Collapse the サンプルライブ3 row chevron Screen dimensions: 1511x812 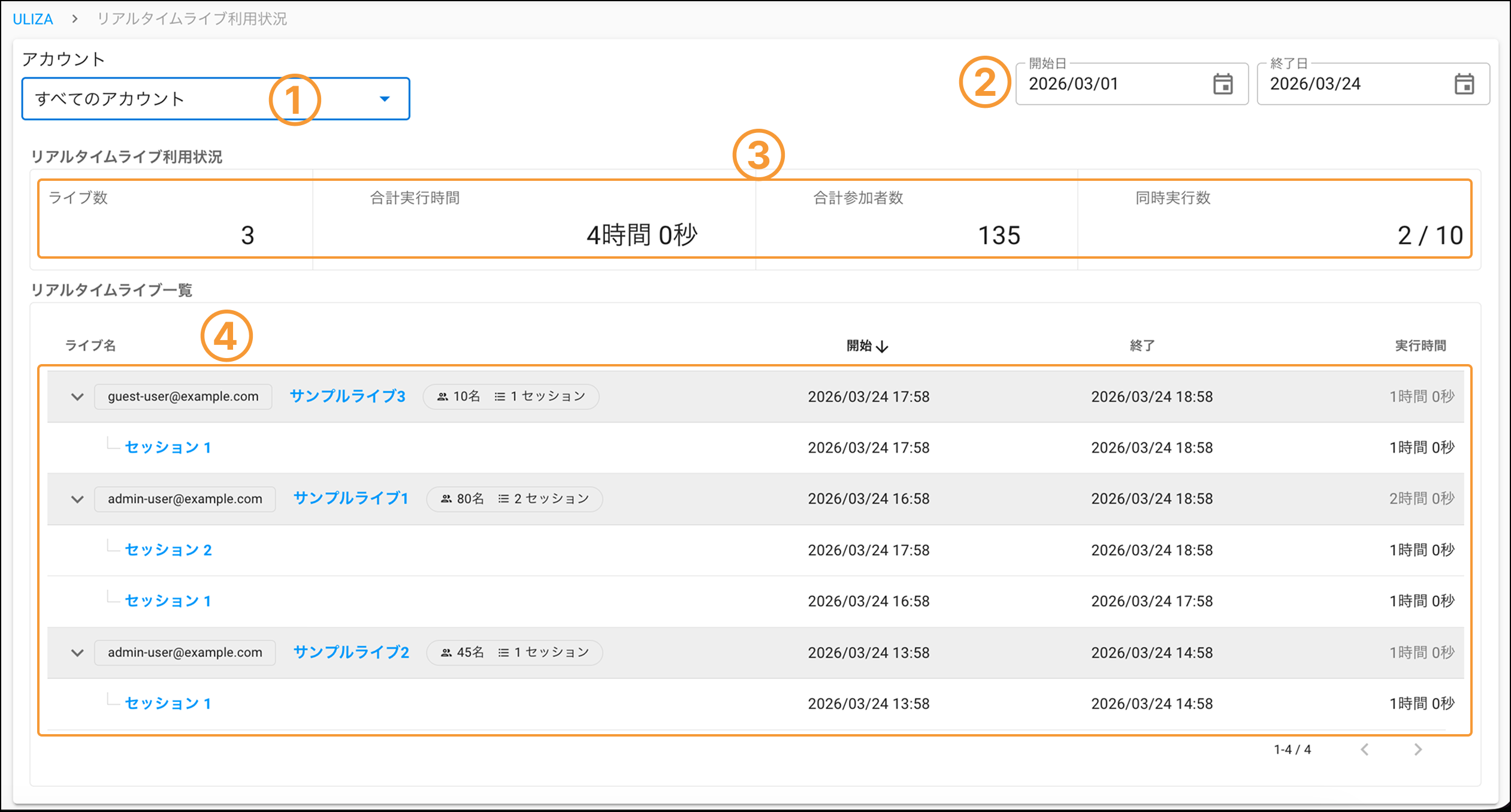pyautogui.click(x=77, y=396)
